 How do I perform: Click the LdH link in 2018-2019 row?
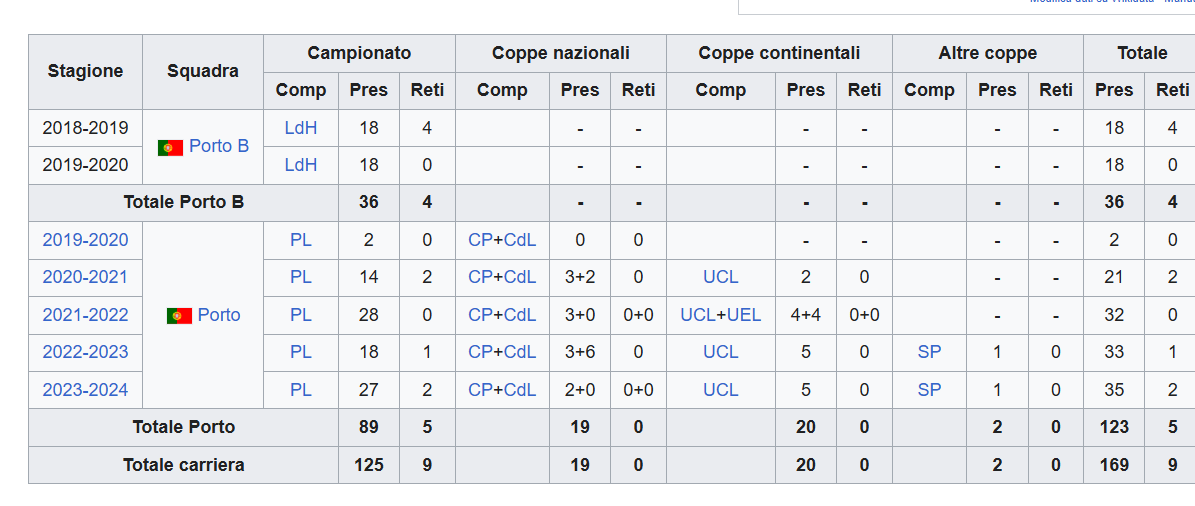tap(301, 128)
